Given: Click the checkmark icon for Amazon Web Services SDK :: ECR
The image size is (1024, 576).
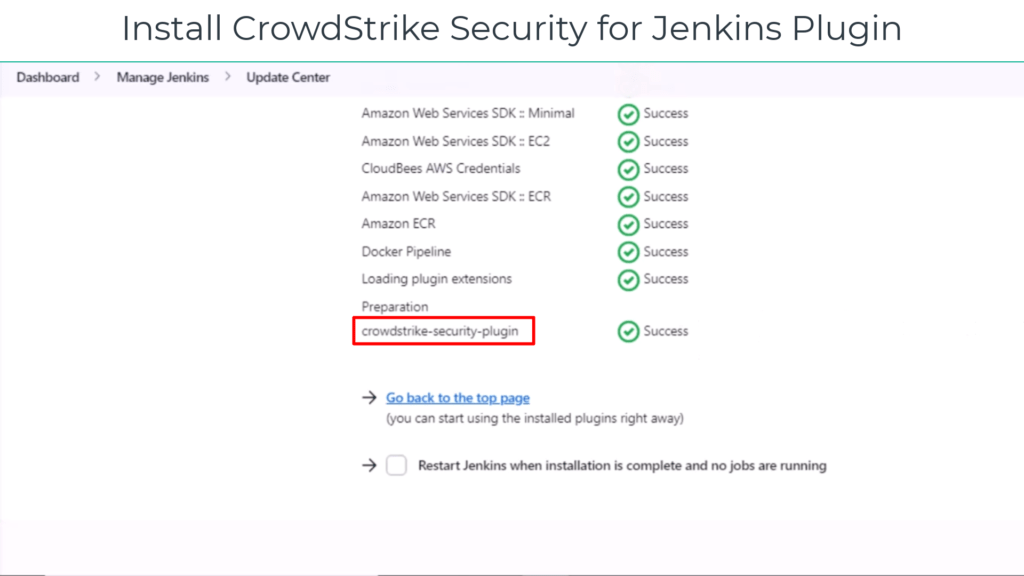Looking at the screenshot, I should (628, 196).
